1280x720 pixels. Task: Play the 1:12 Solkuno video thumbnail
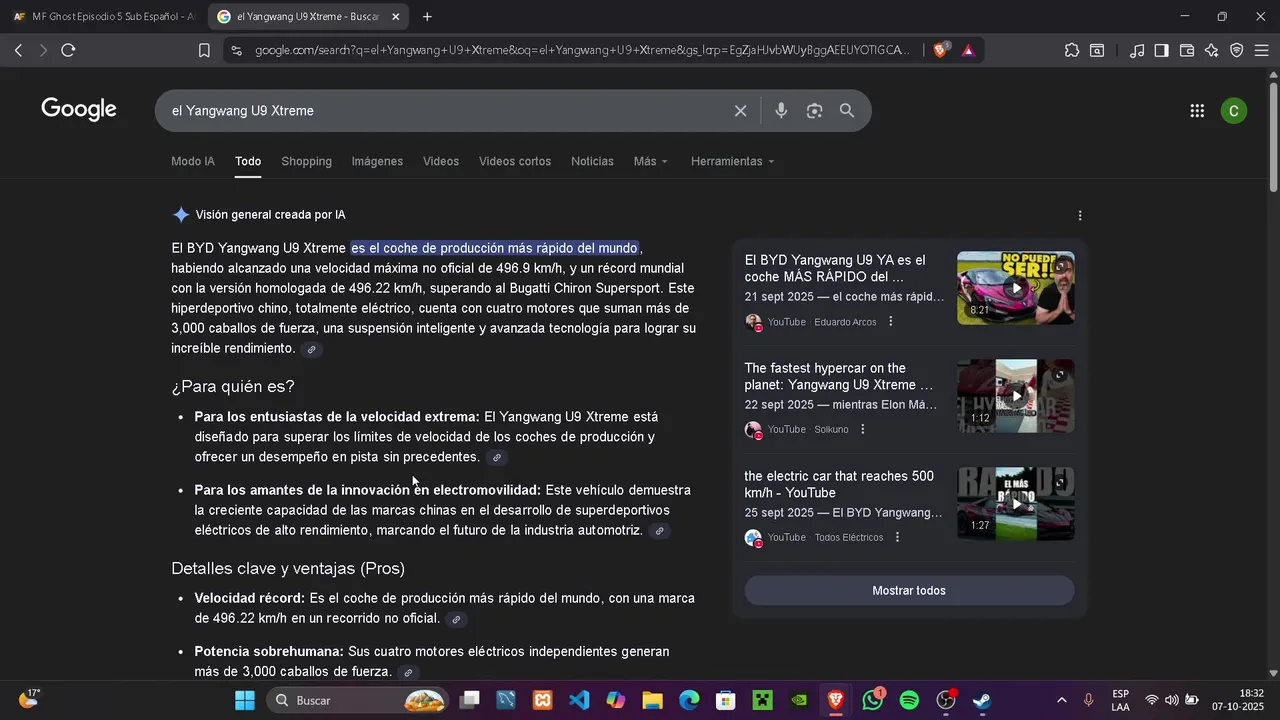coord(1016,396)
